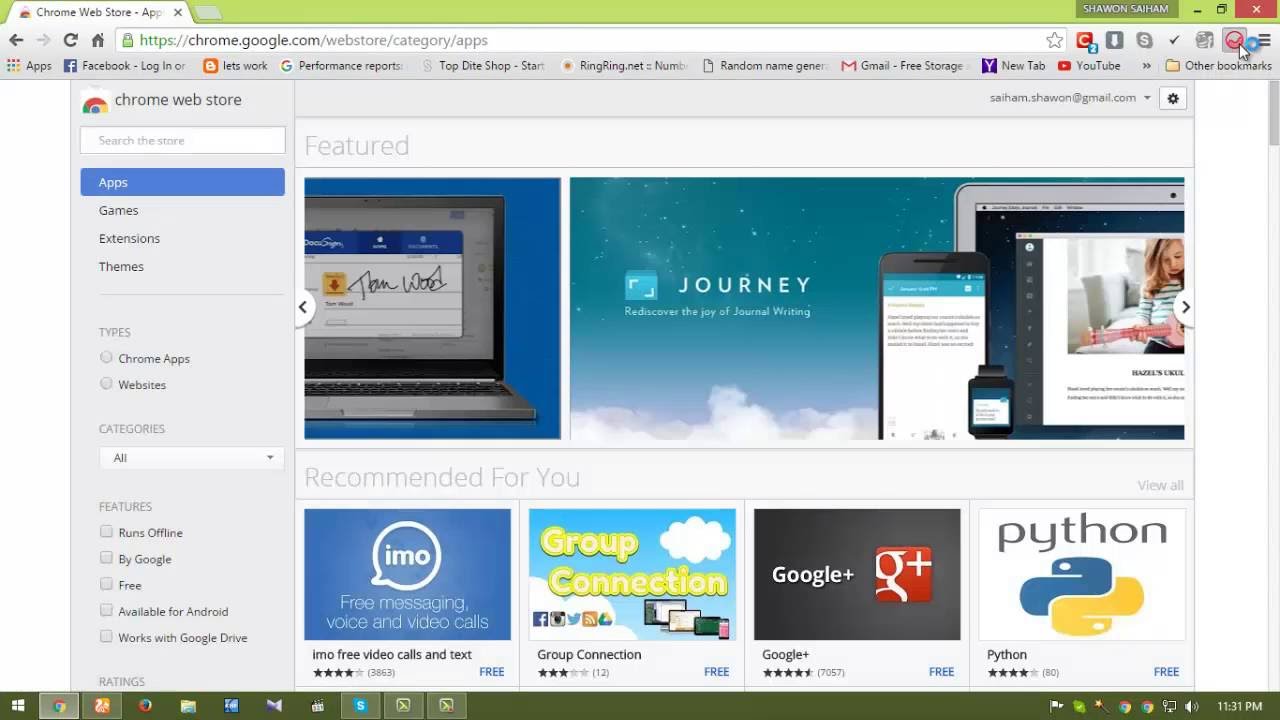Open a new tab button

tap(207, 12)
